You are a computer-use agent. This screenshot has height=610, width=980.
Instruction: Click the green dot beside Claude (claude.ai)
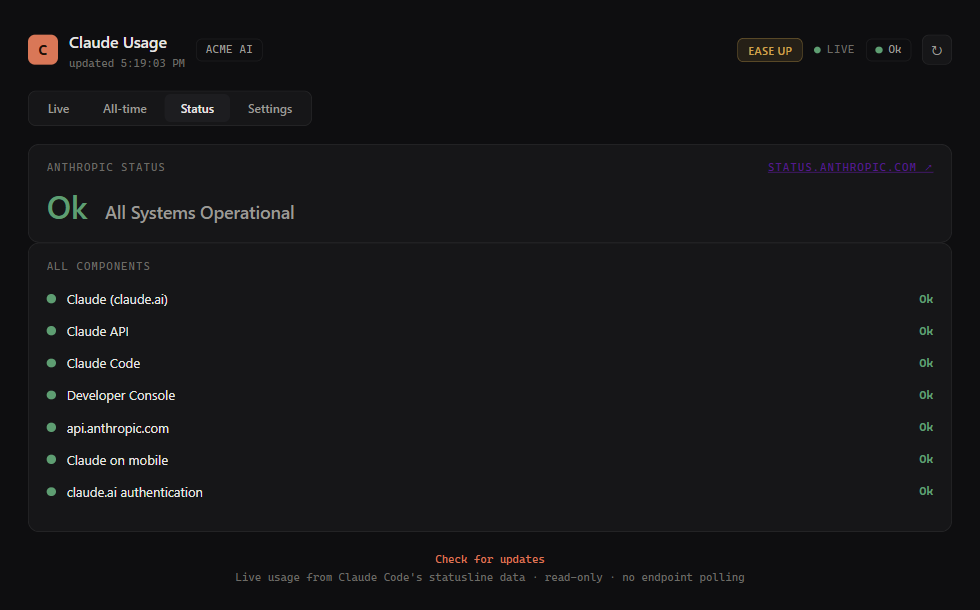(51, 299)
